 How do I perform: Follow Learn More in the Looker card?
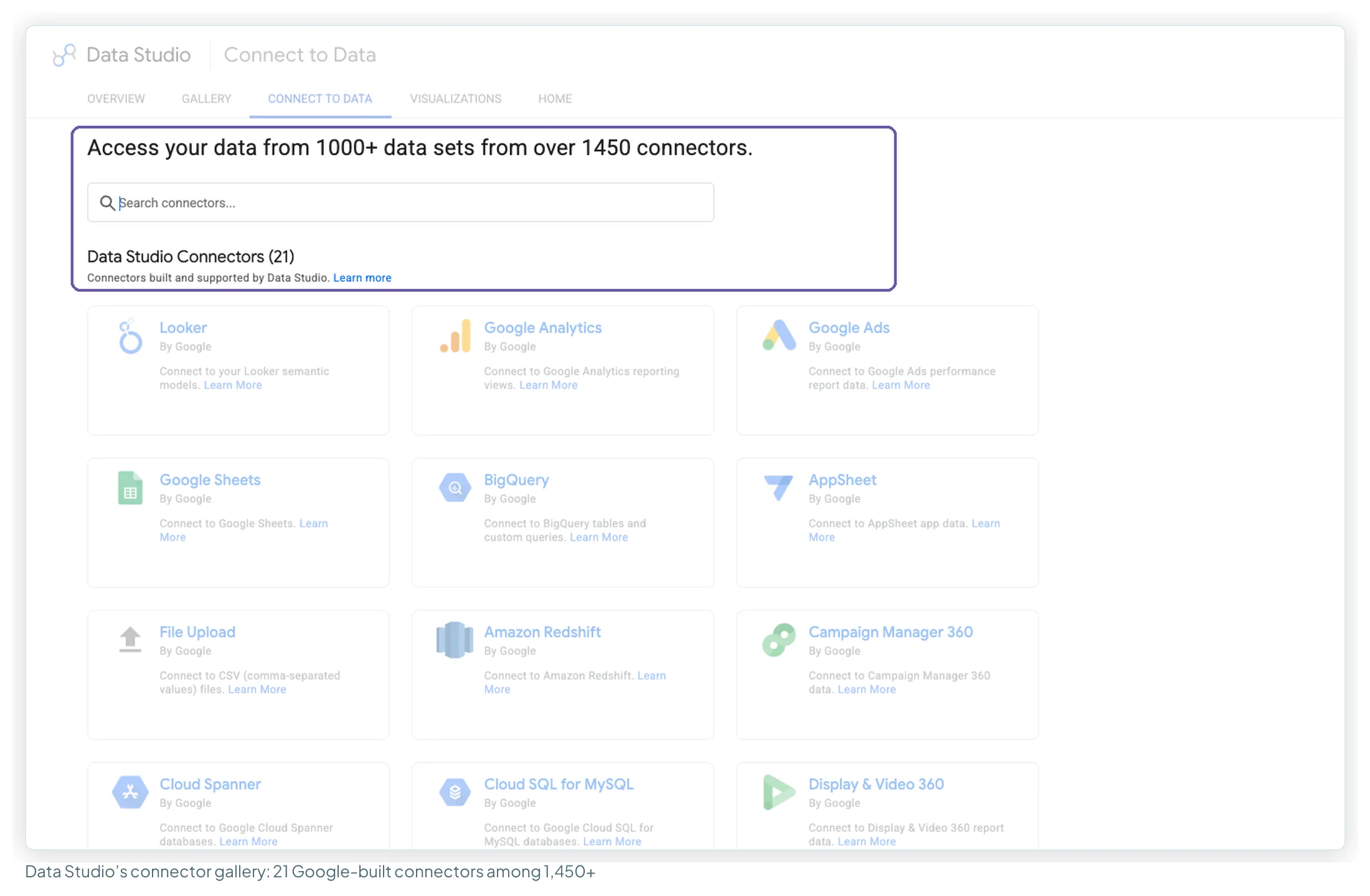233,385
